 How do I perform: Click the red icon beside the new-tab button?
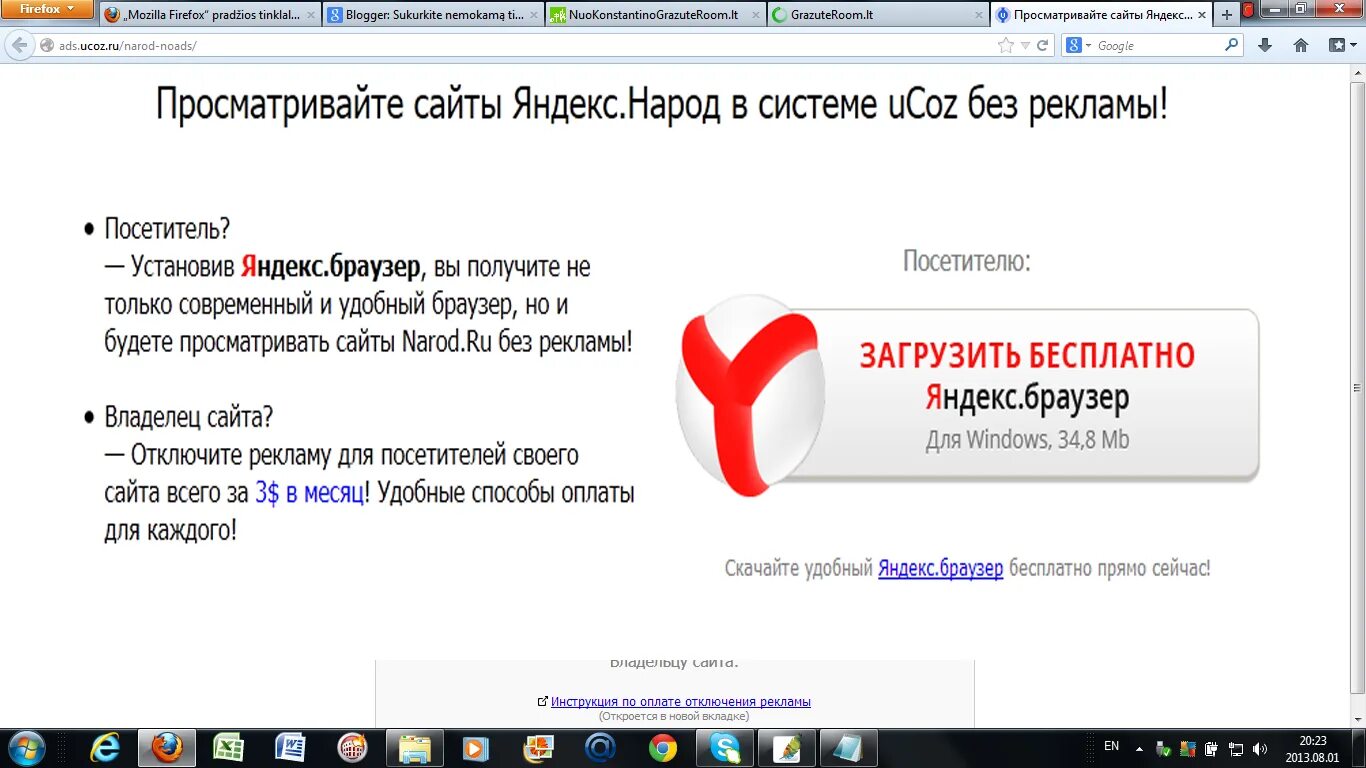click(1249, 11)
